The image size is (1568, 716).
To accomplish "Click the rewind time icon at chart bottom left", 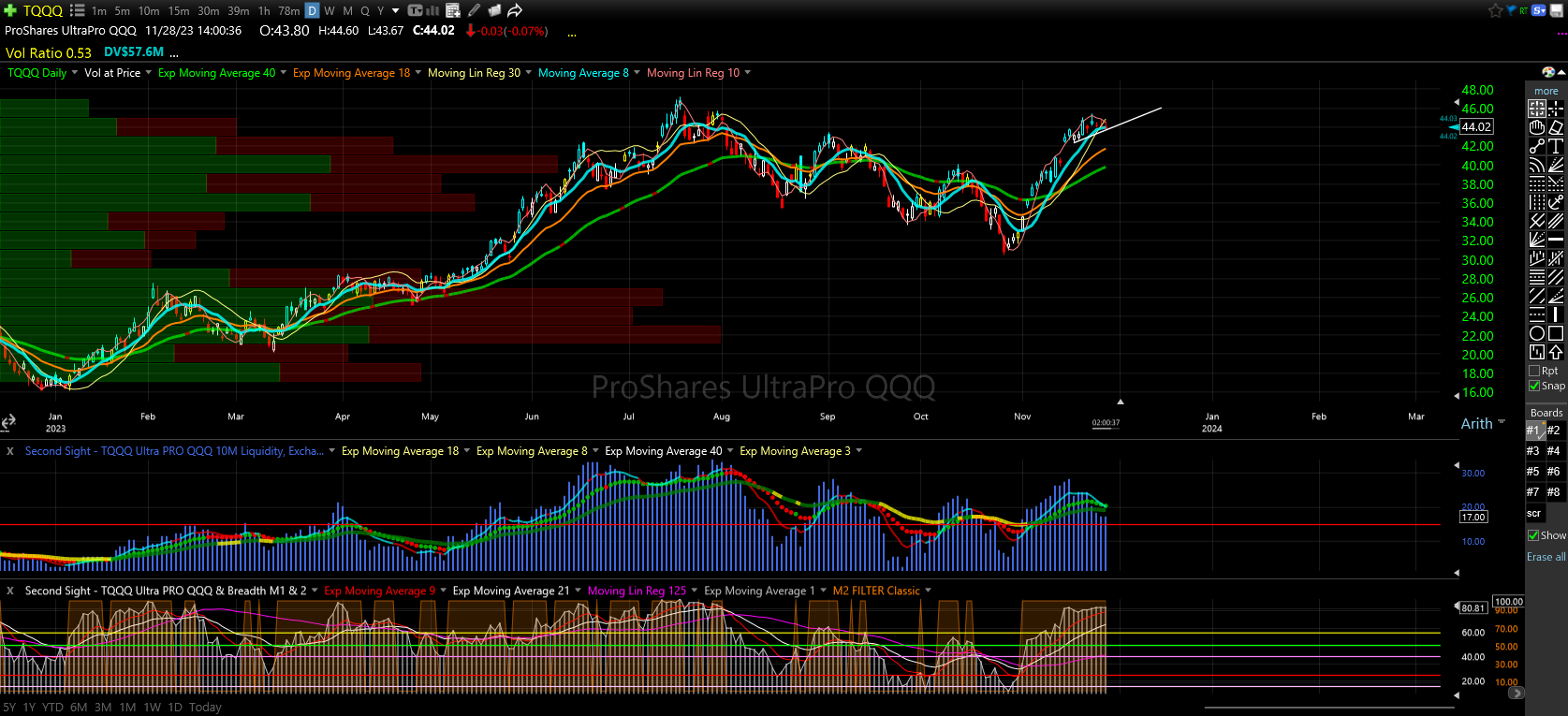I will [x=8, y=423].
